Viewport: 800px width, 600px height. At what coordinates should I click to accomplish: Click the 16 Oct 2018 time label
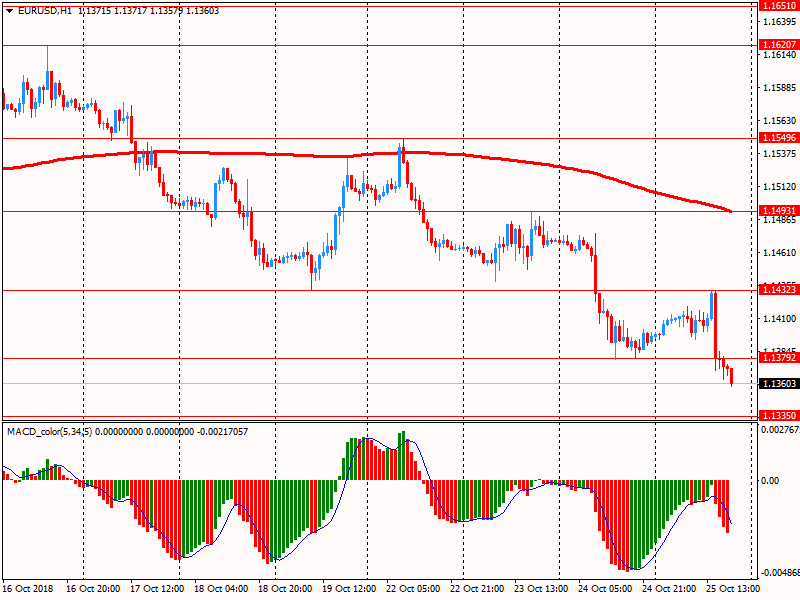point(28,588)
